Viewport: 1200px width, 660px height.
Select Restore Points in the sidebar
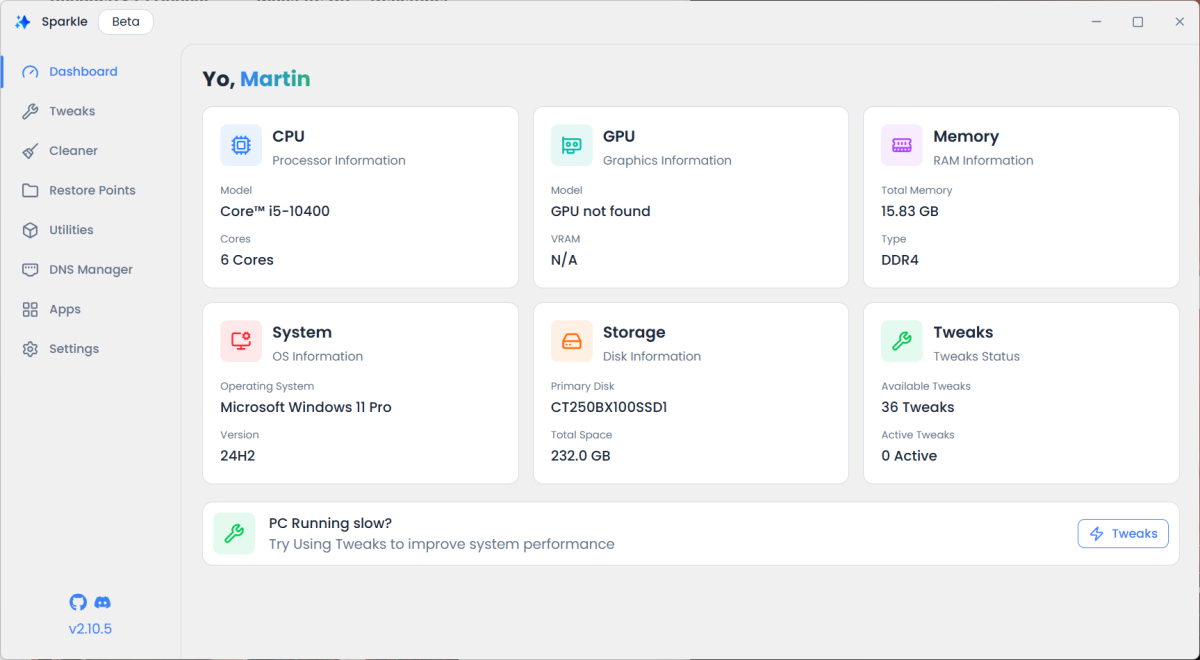(x=92, y=190)
